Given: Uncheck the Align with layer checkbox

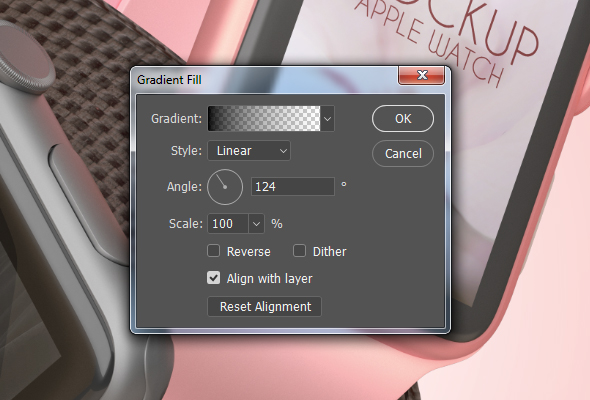Looking at the screenshot, I should (214, 278).
